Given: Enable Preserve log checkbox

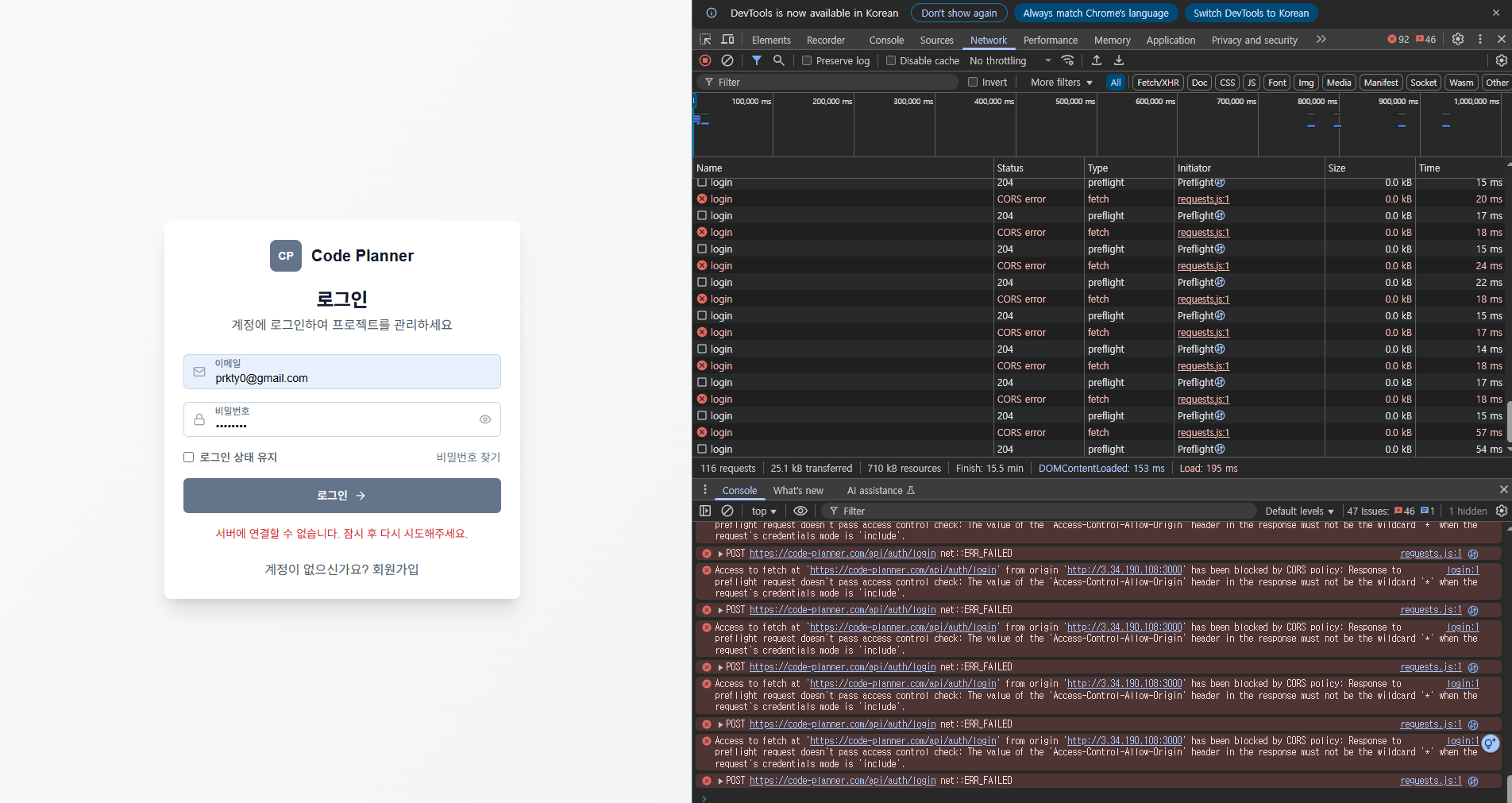Looking at the screenshot, I should pyautogui.click(x=807, y=60).
